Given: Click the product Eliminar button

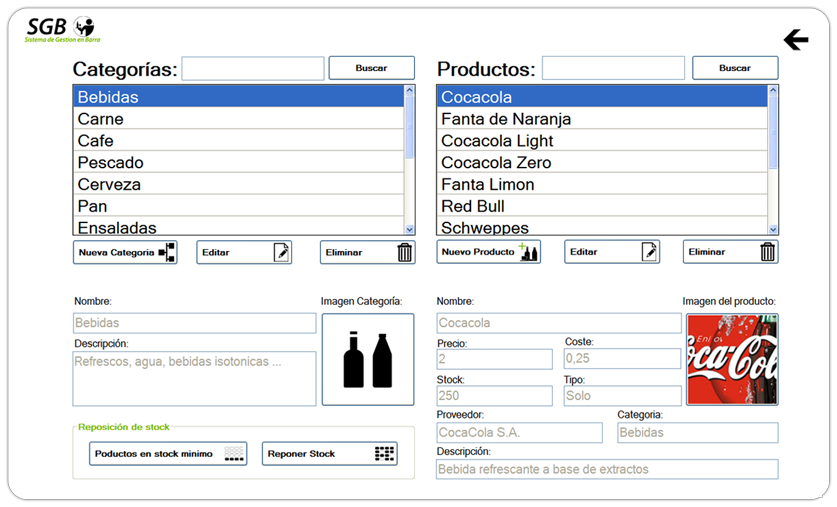Looking at the screenshot, I should pos(730,252).
